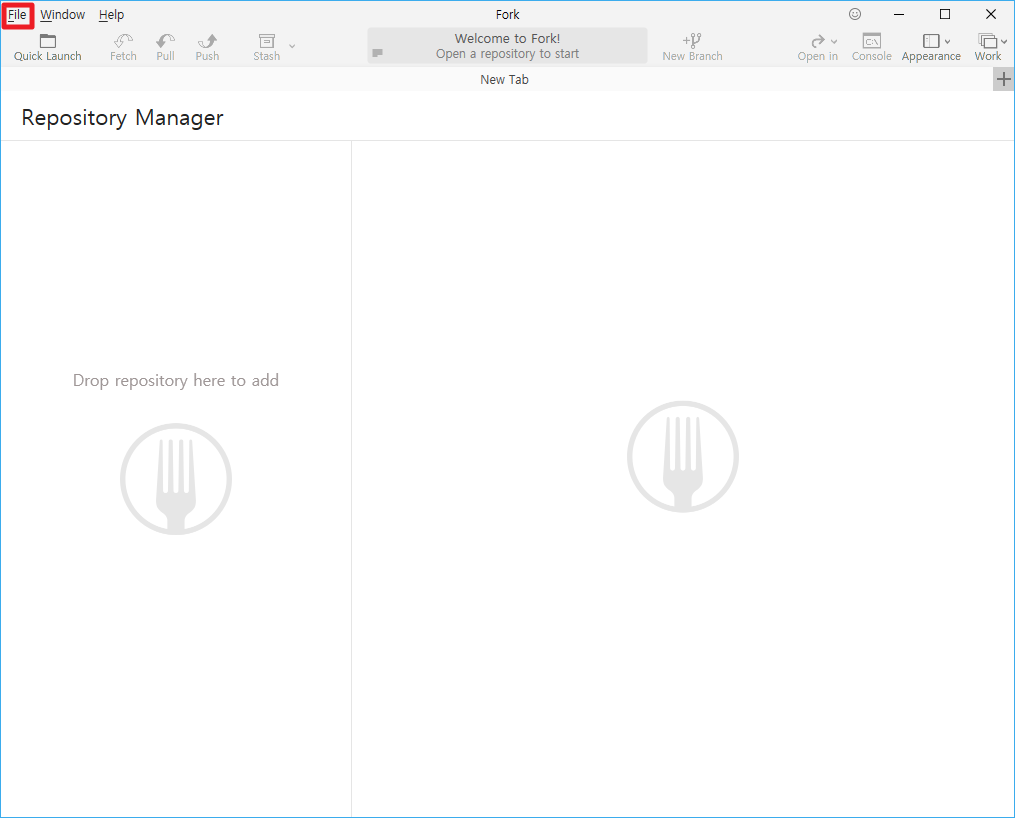Open the Help menu
The image size is (1015, 818).
click(x=111, y=15)
